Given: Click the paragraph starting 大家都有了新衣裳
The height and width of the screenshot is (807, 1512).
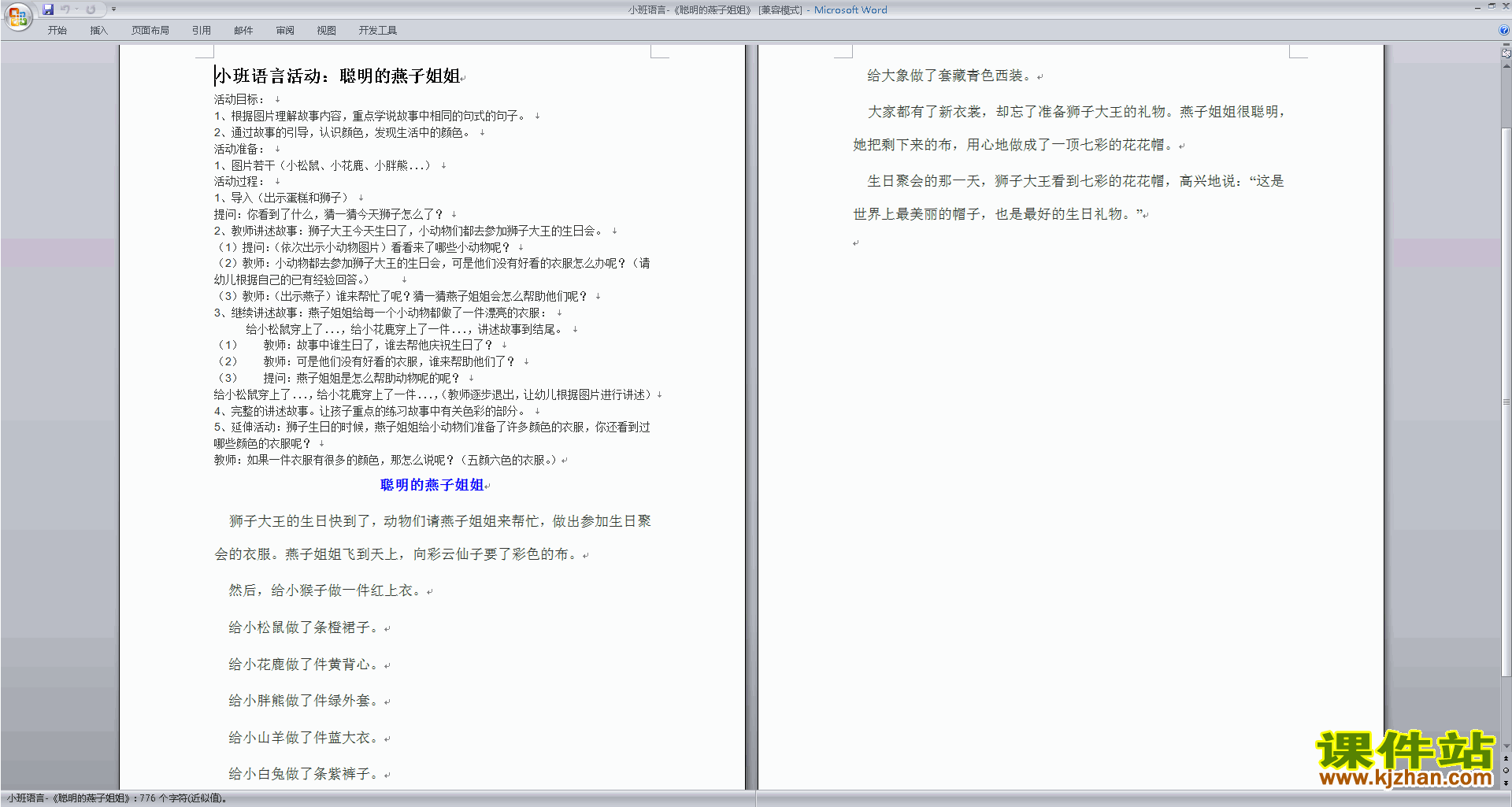Looking at the screenshot, I should pos(1070,128).
